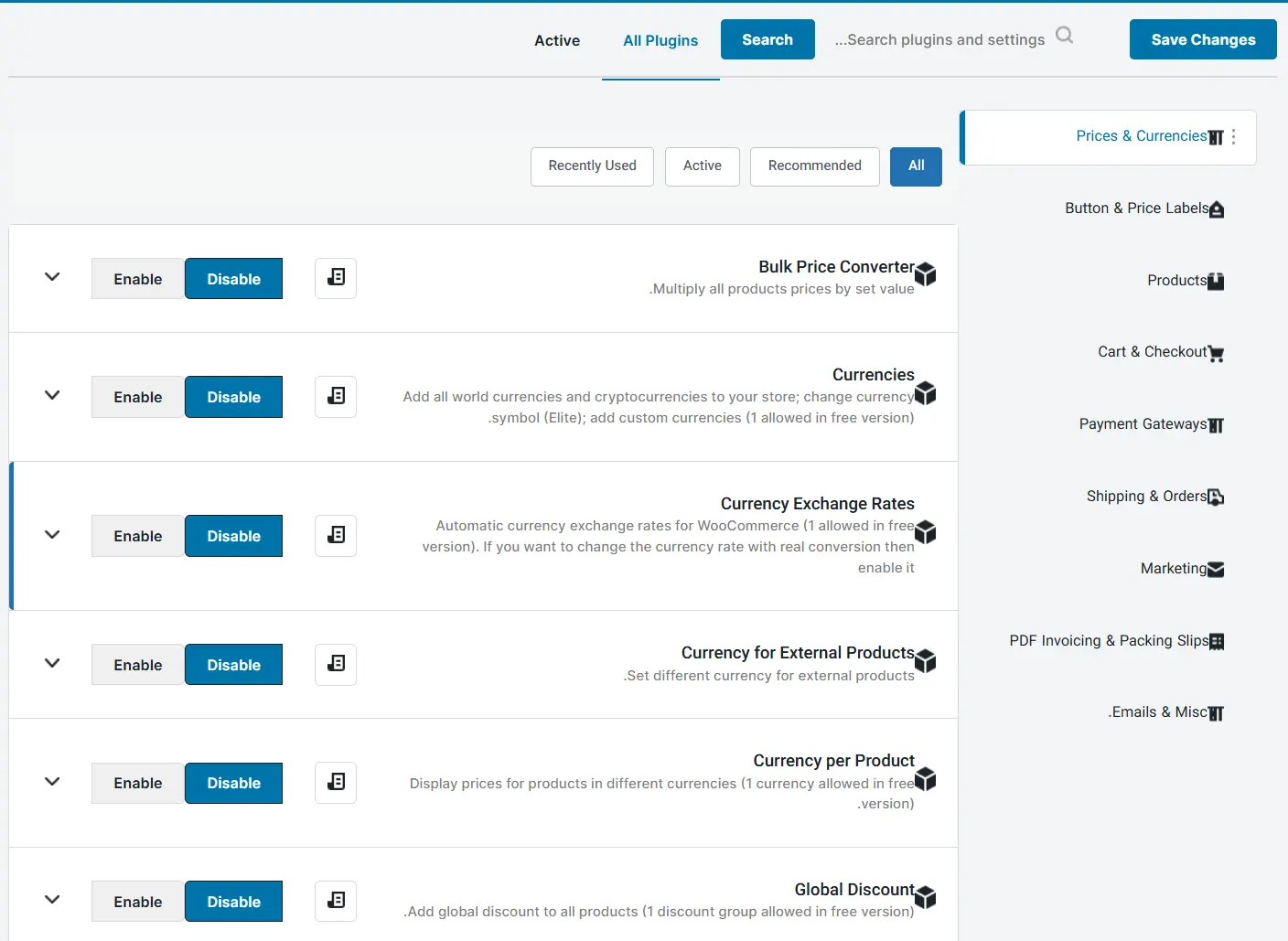
Task: Enable the Currency Exchange Rates plugin
Action: 138,536
